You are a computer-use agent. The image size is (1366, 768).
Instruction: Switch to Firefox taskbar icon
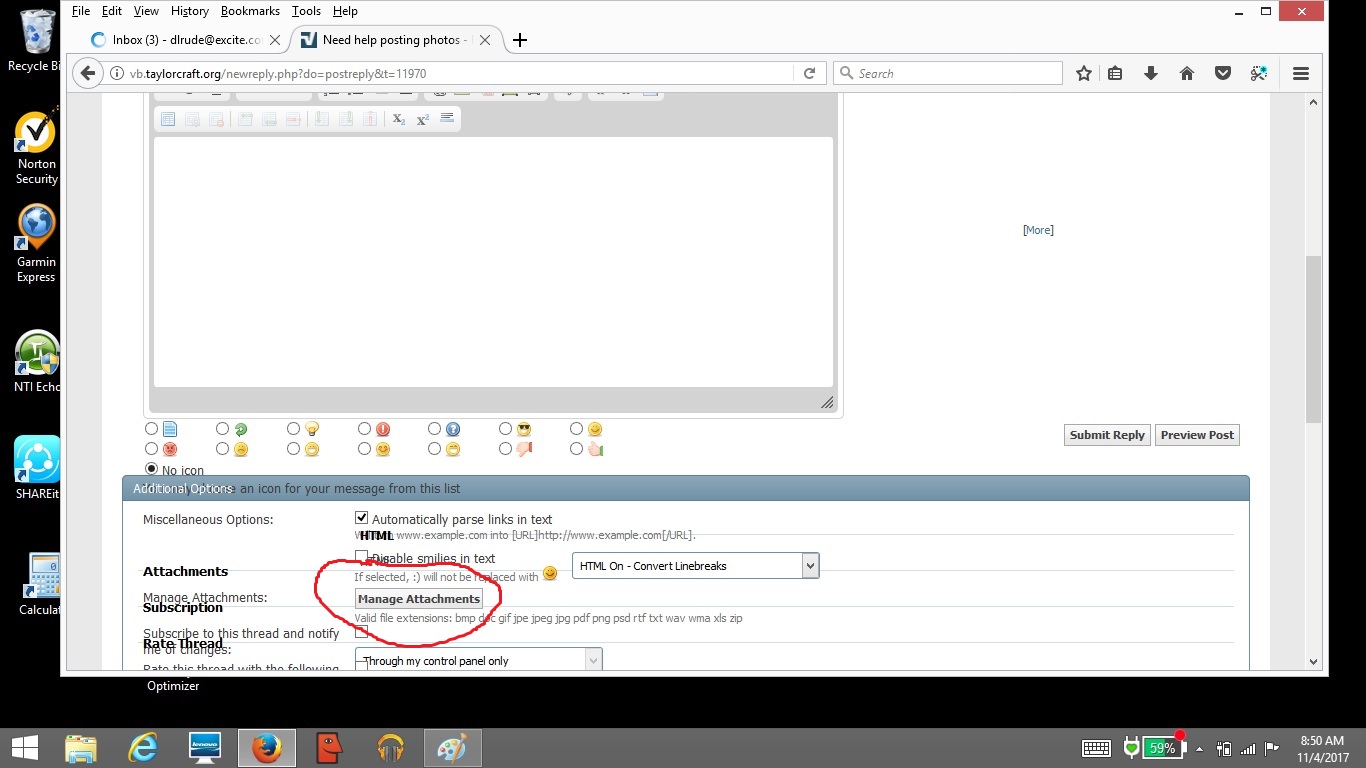click(267, 748)
